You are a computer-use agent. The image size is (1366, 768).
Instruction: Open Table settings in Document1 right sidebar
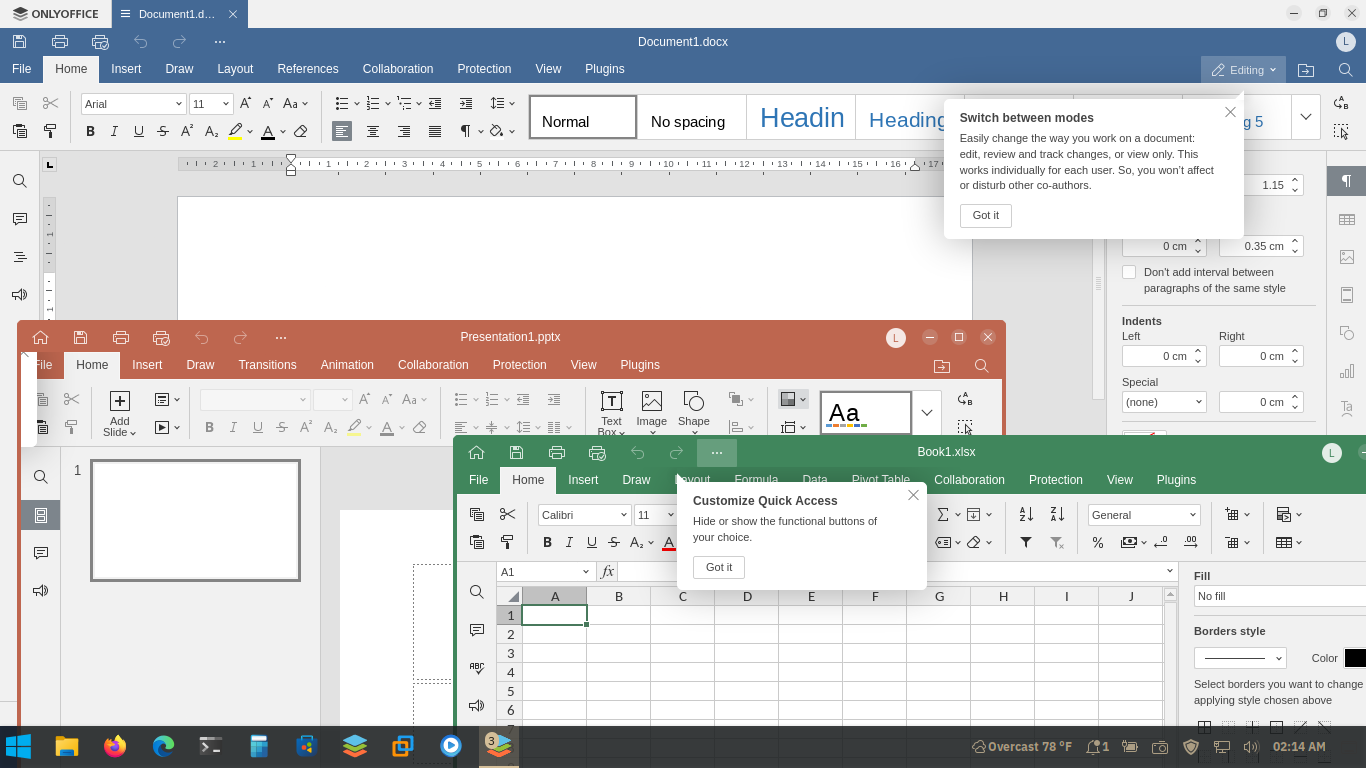pos(1347,219)
